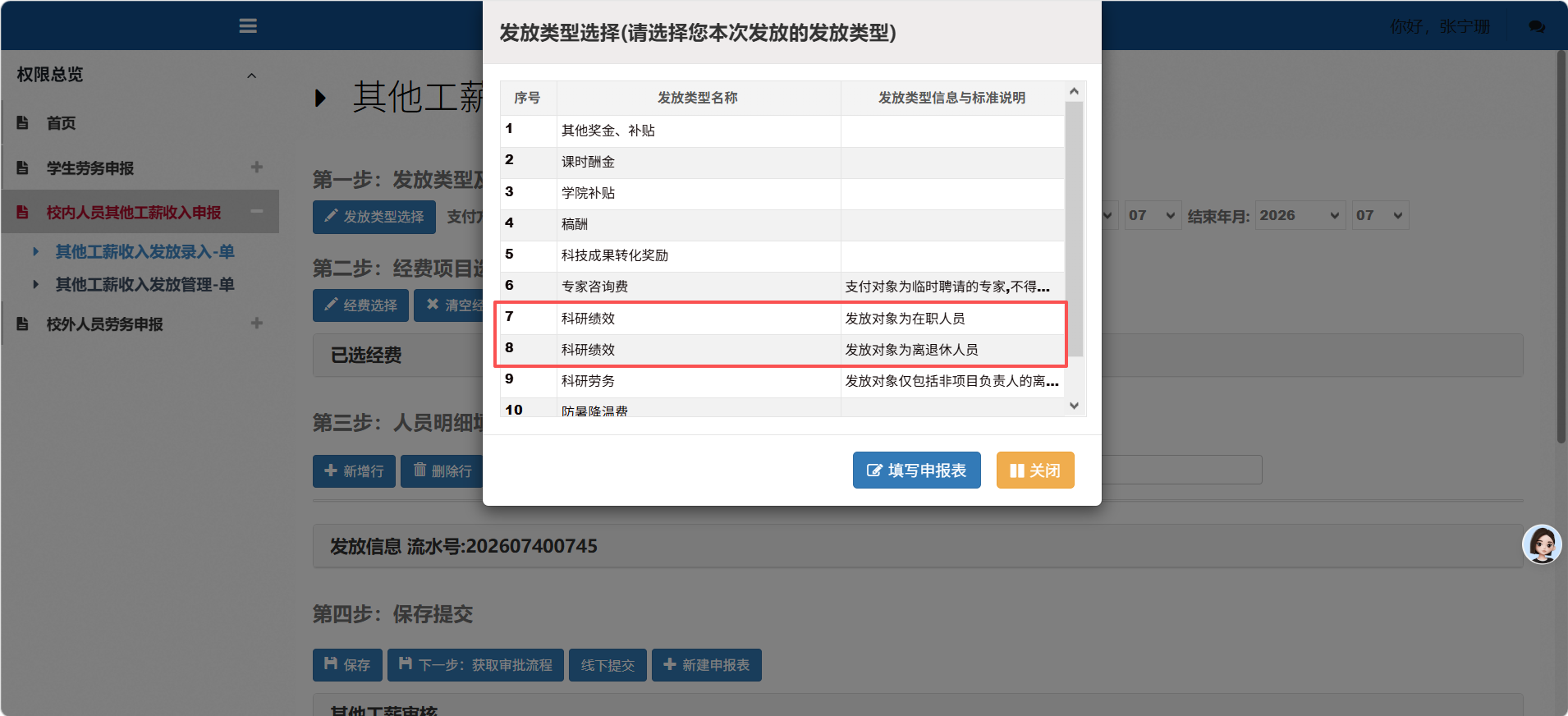Click the 发放类型名称 column header
The image size is (1568, 716).
[698, 98]
